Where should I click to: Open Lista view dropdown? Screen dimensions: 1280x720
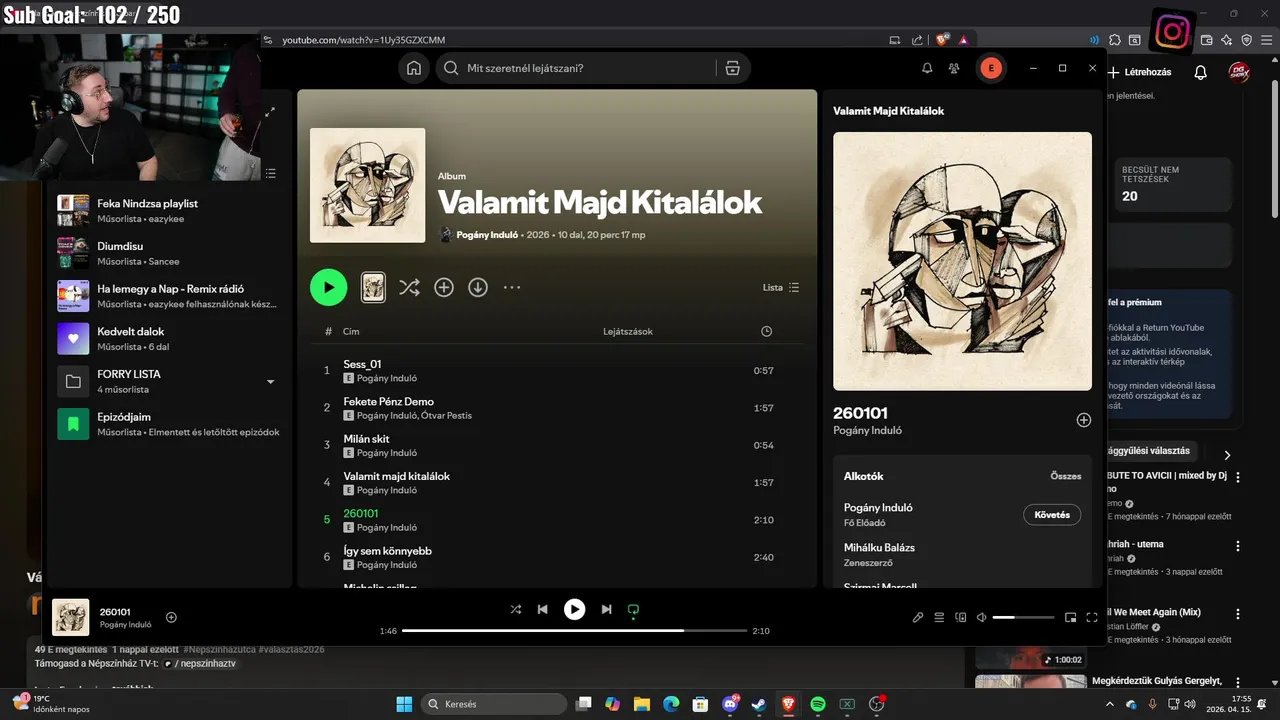point(781,287)
